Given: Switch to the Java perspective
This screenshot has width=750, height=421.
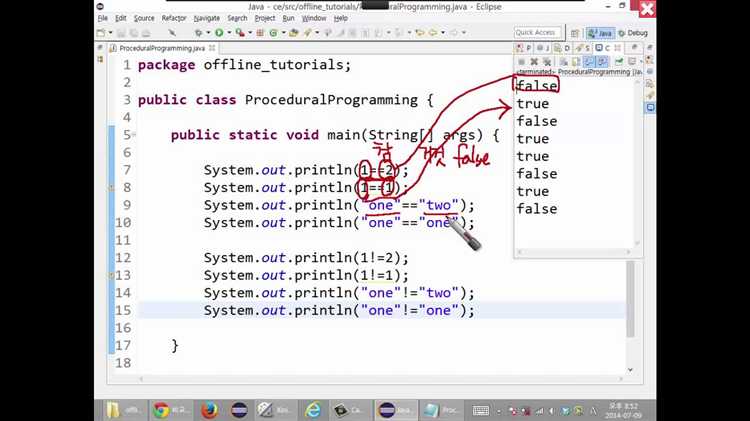Looking at the screenshot, I should (x=600, y=33).
